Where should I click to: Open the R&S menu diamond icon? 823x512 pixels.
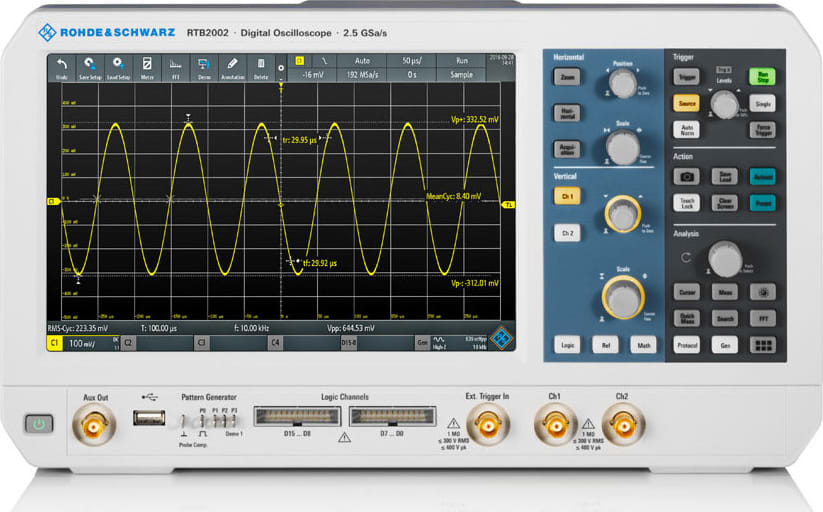point(501,338)
